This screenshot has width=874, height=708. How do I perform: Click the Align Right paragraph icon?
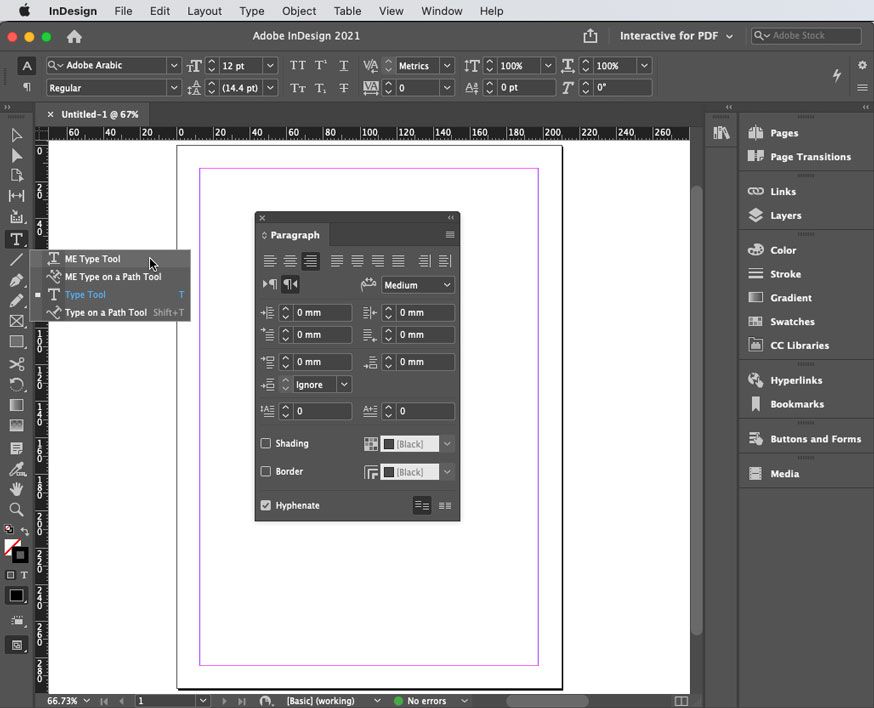pyautogui.click(x=311, y=261)
